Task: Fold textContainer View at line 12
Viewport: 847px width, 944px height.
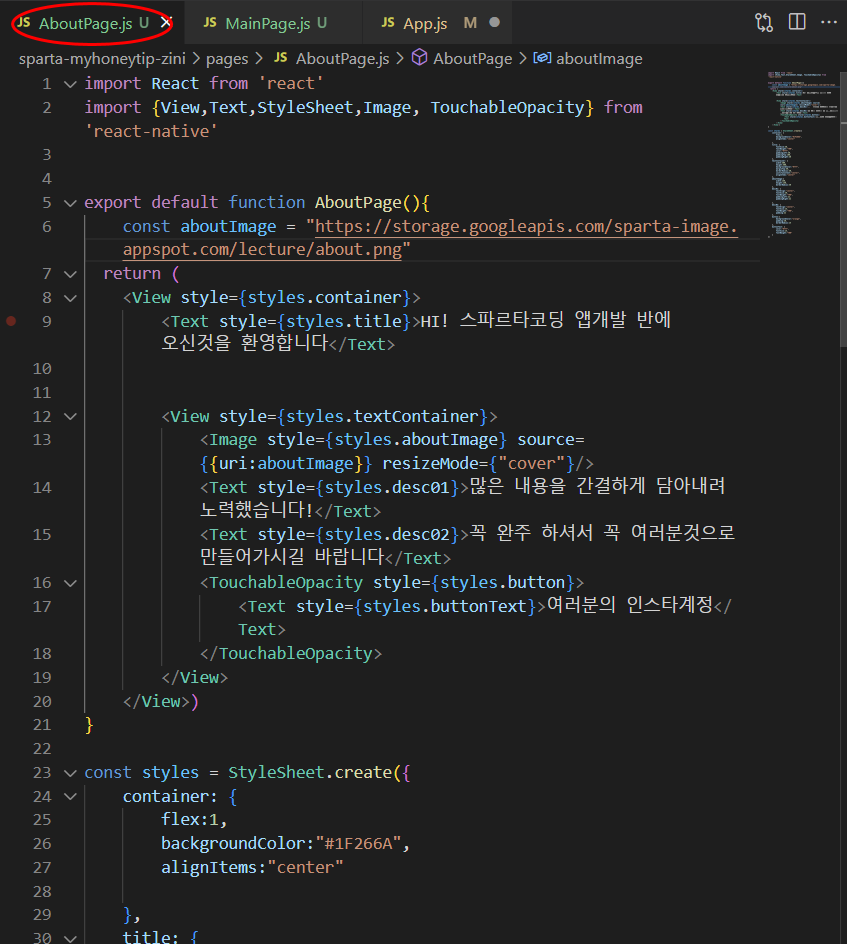Action: [x=70, y=417]
